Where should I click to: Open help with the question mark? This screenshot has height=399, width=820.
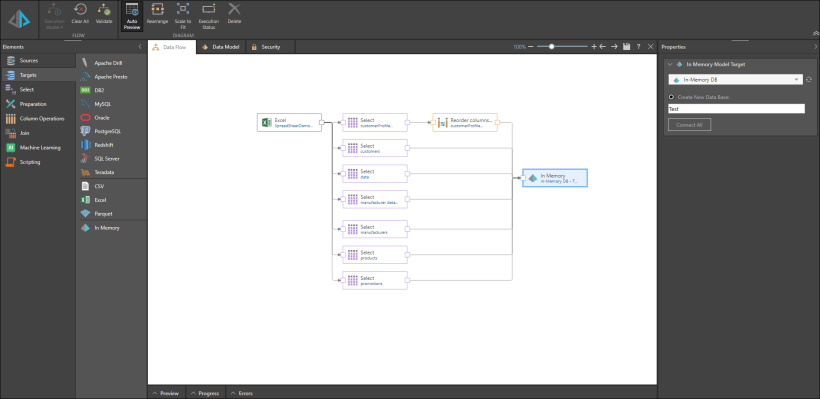click(x=639, y=47)
